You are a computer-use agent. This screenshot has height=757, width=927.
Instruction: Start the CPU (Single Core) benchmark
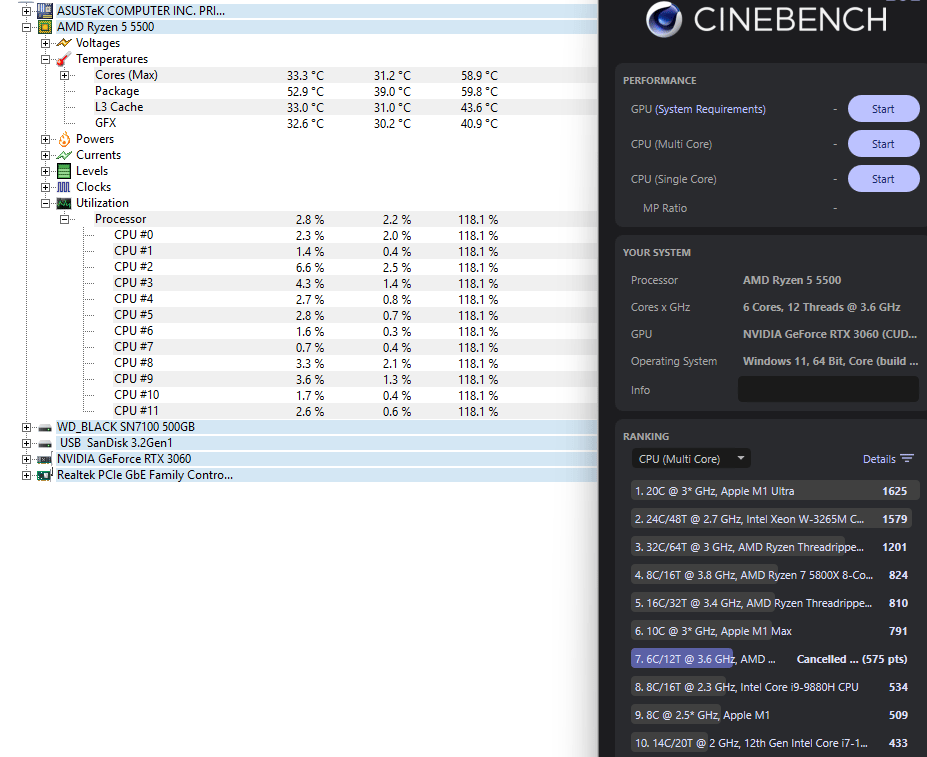pos(883,179)
